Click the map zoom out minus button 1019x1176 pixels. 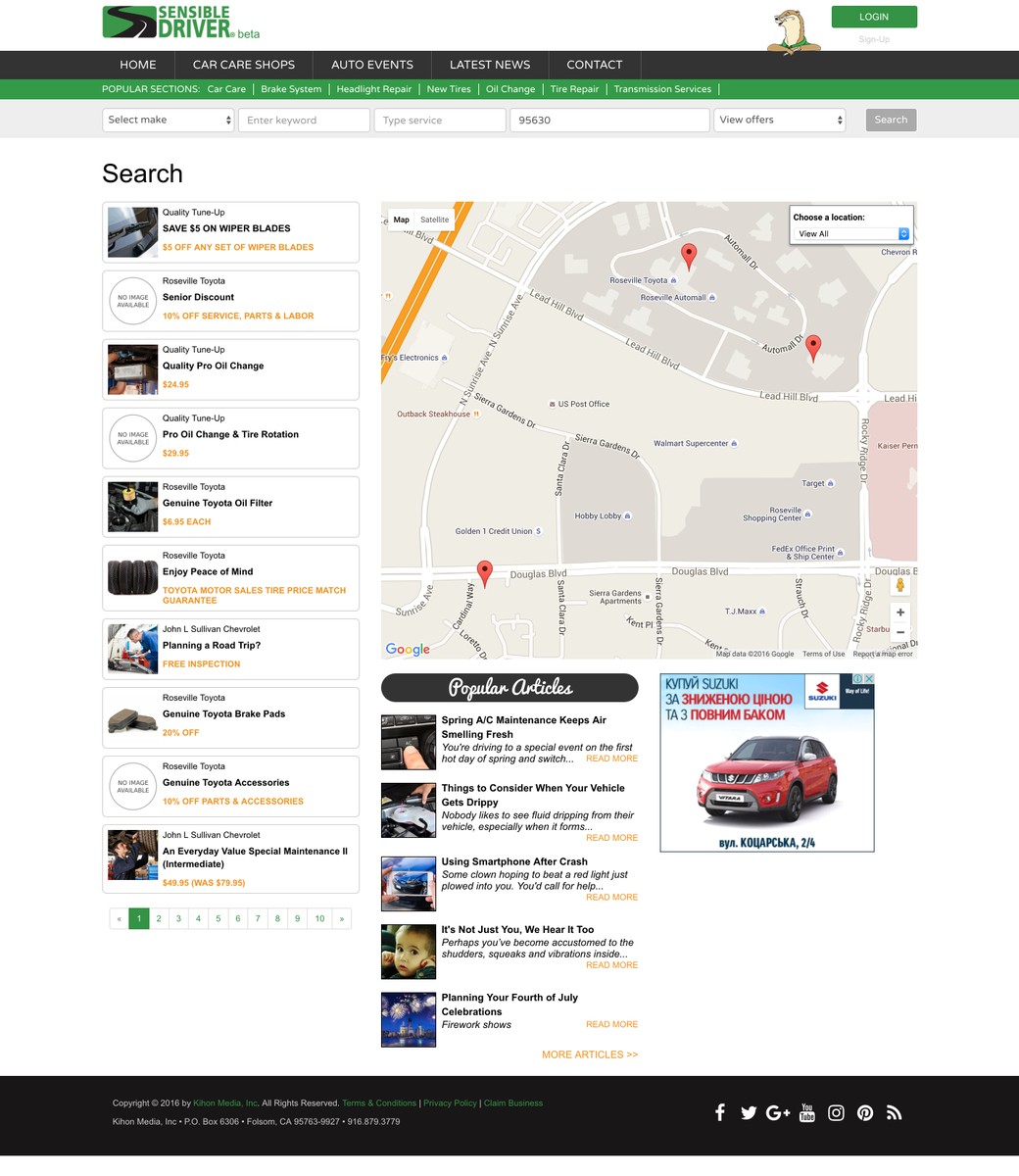pyautogui.click(x=900, y=632)
